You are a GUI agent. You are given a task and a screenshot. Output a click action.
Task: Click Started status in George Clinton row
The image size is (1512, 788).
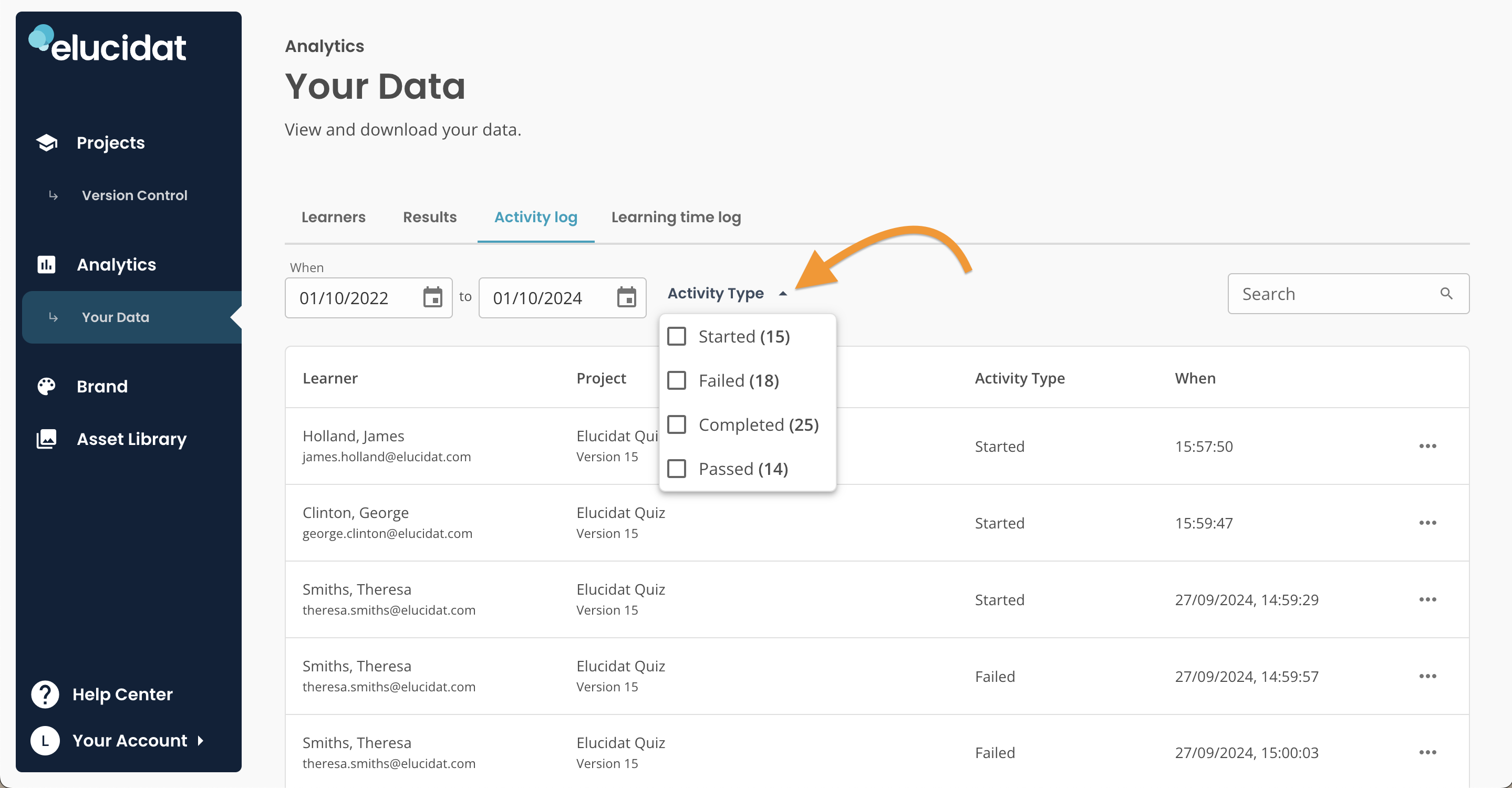pyautogui.click(x=1000, y=523)
